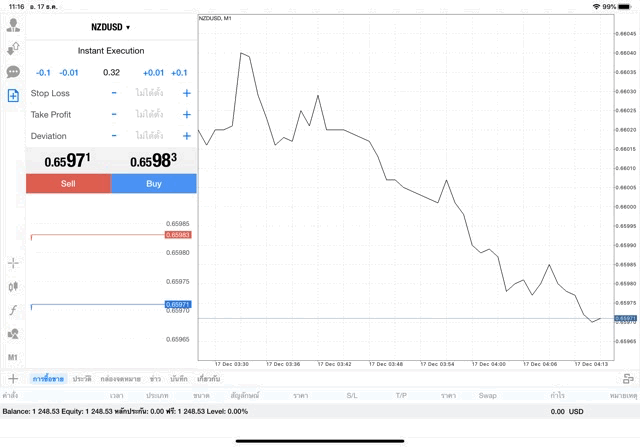Click the Sell button
The image size is (640, 447).
coord(68,184)
